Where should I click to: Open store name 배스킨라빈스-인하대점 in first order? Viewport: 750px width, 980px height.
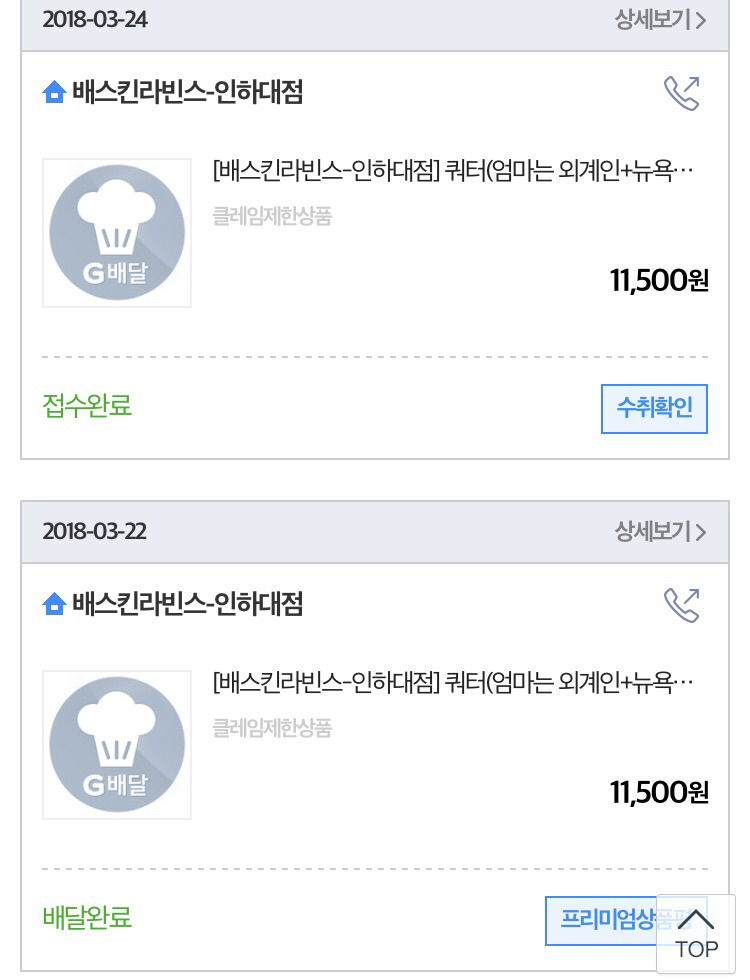188,92
